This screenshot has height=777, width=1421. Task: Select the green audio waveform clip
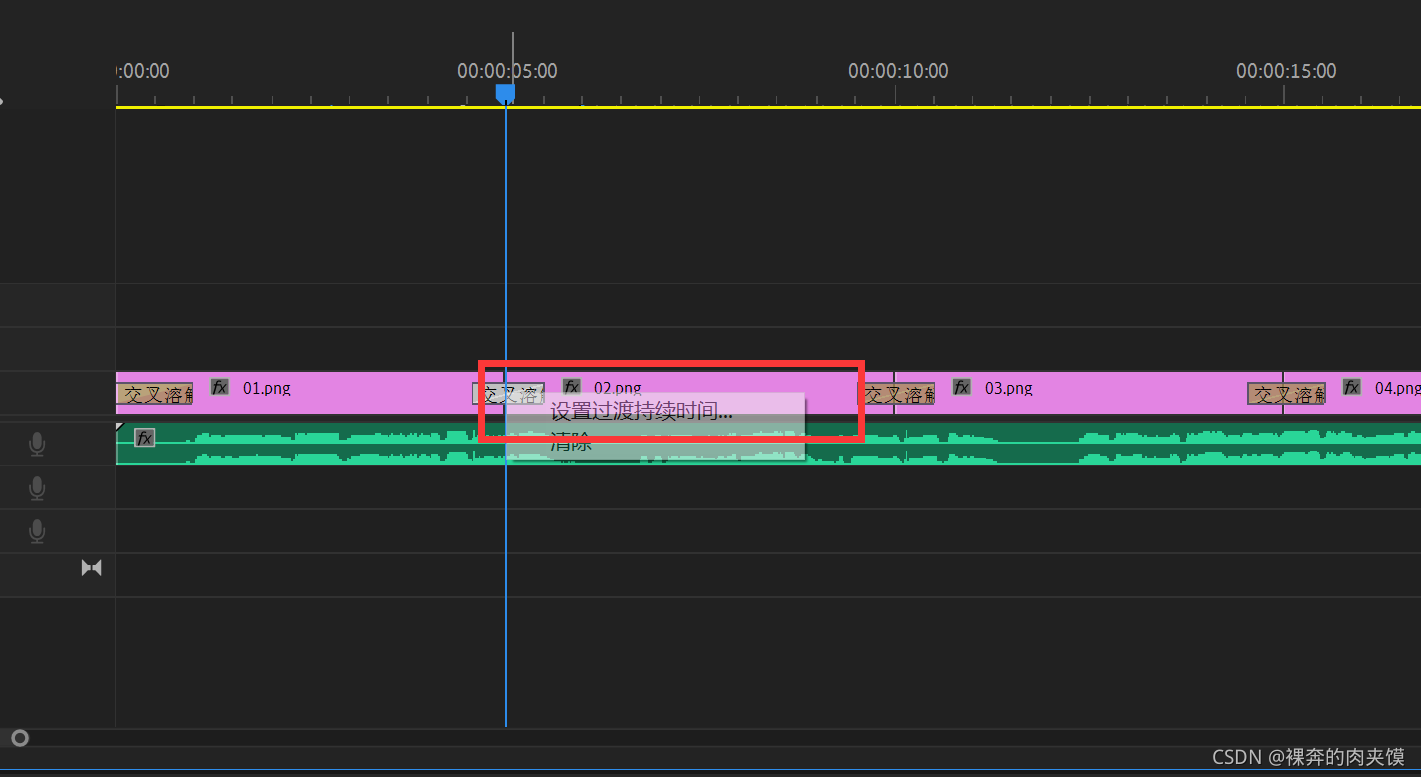tap(768, 444)
